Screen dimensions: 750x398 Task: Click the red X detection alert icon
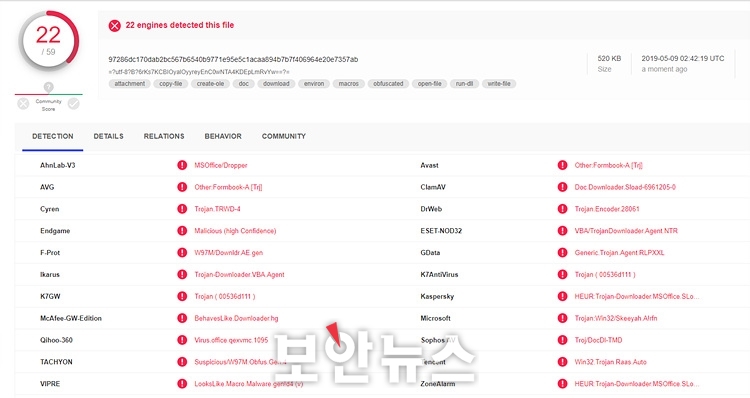point(114,25)
